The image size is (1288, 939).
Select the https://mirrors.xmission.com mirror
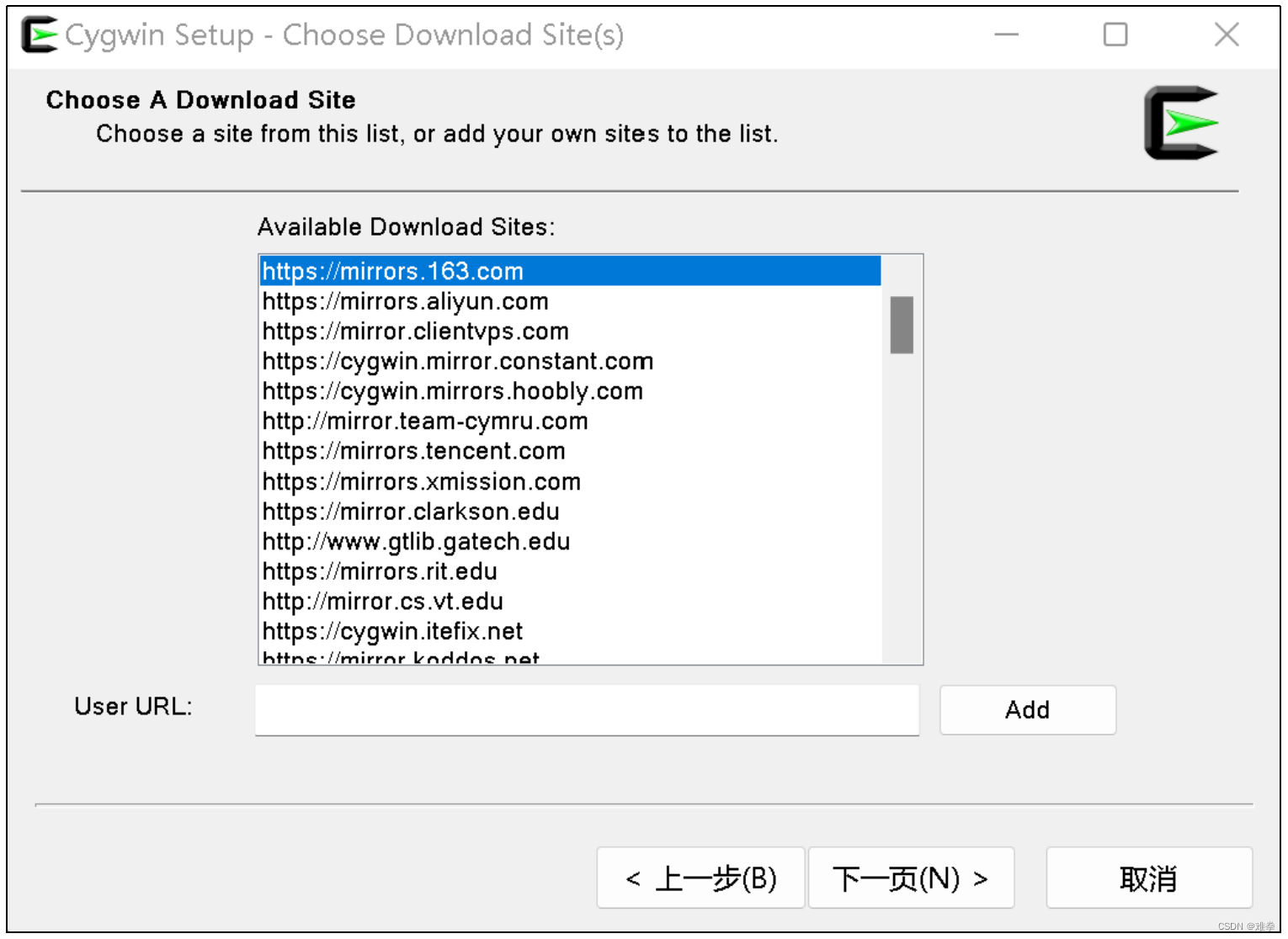[421, 481]
